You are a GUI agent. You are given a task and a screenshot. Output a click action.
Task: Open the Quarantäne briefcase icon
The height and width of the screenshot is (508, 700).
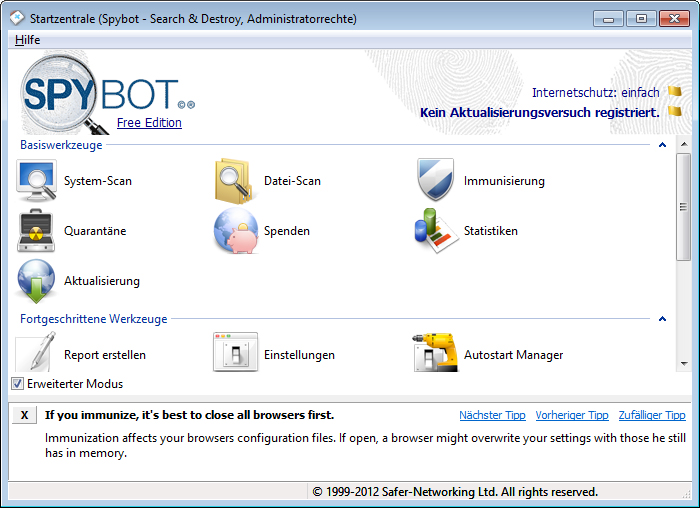[x=36, y=231]
